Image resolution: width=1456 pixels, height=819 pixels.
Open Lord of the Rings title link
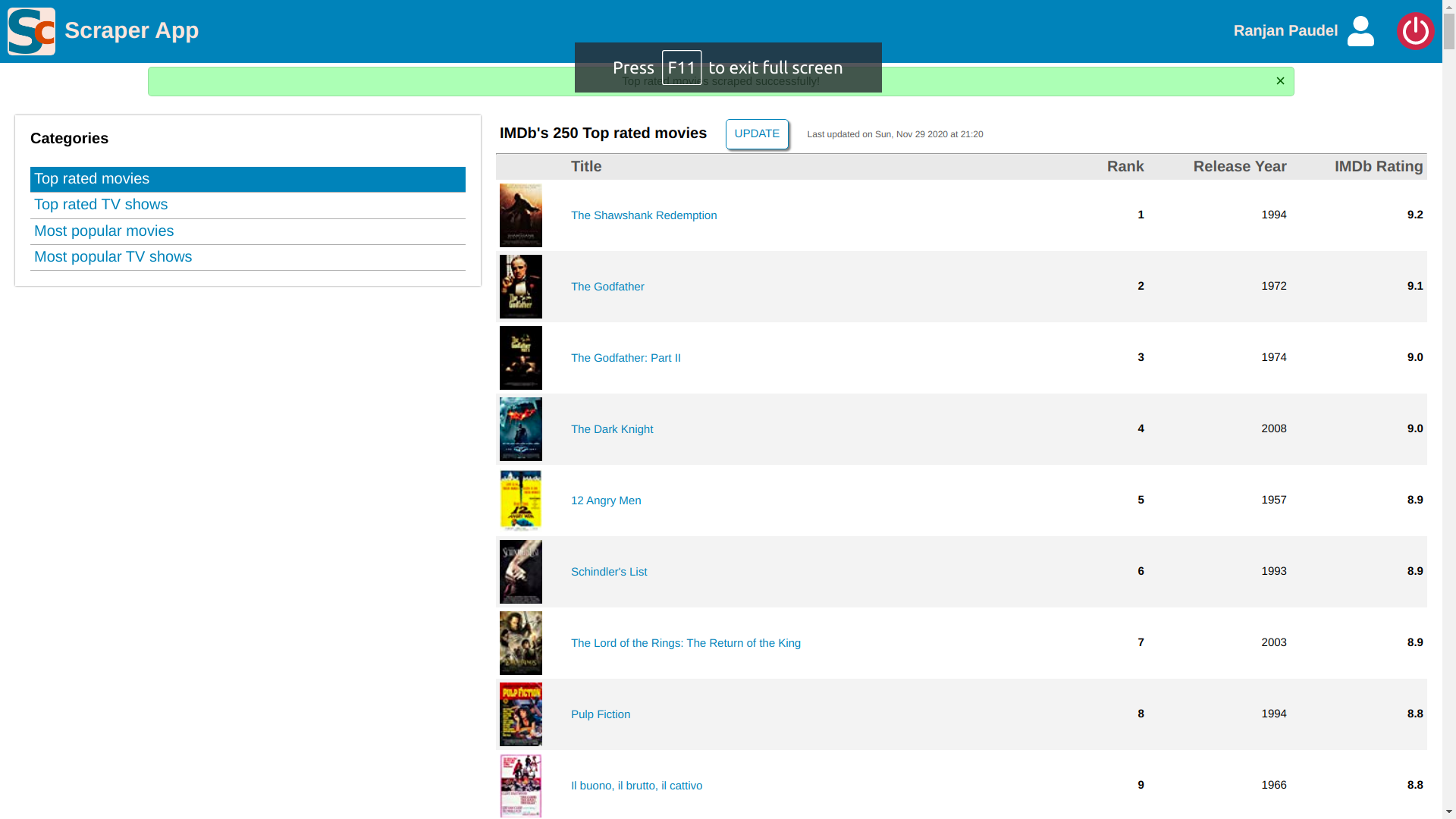coord(685,643)
